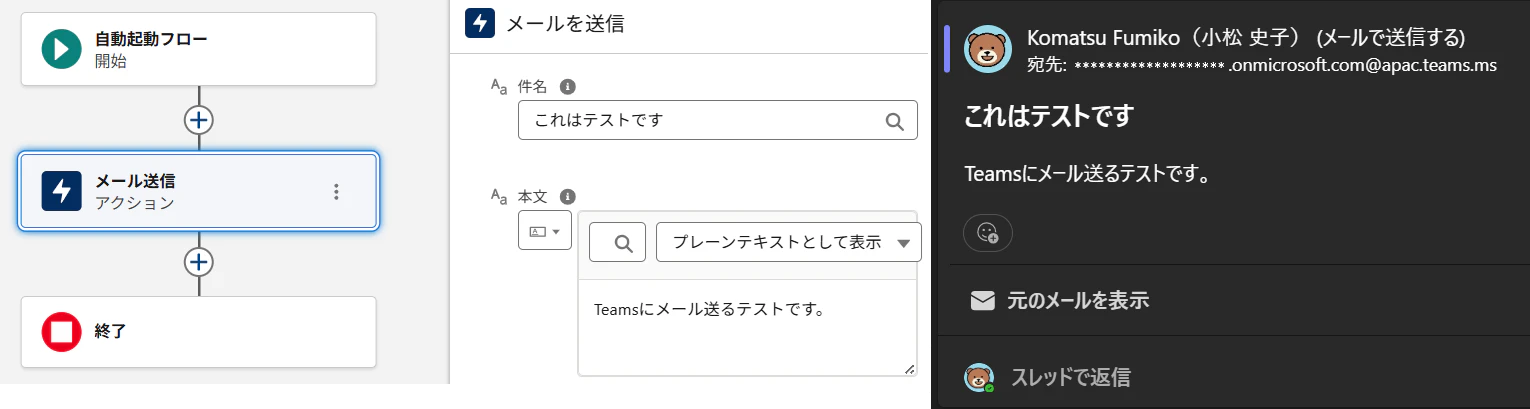
Task: Expand プレーンテキストとして表示 dropdown
Action: point(788,242)
